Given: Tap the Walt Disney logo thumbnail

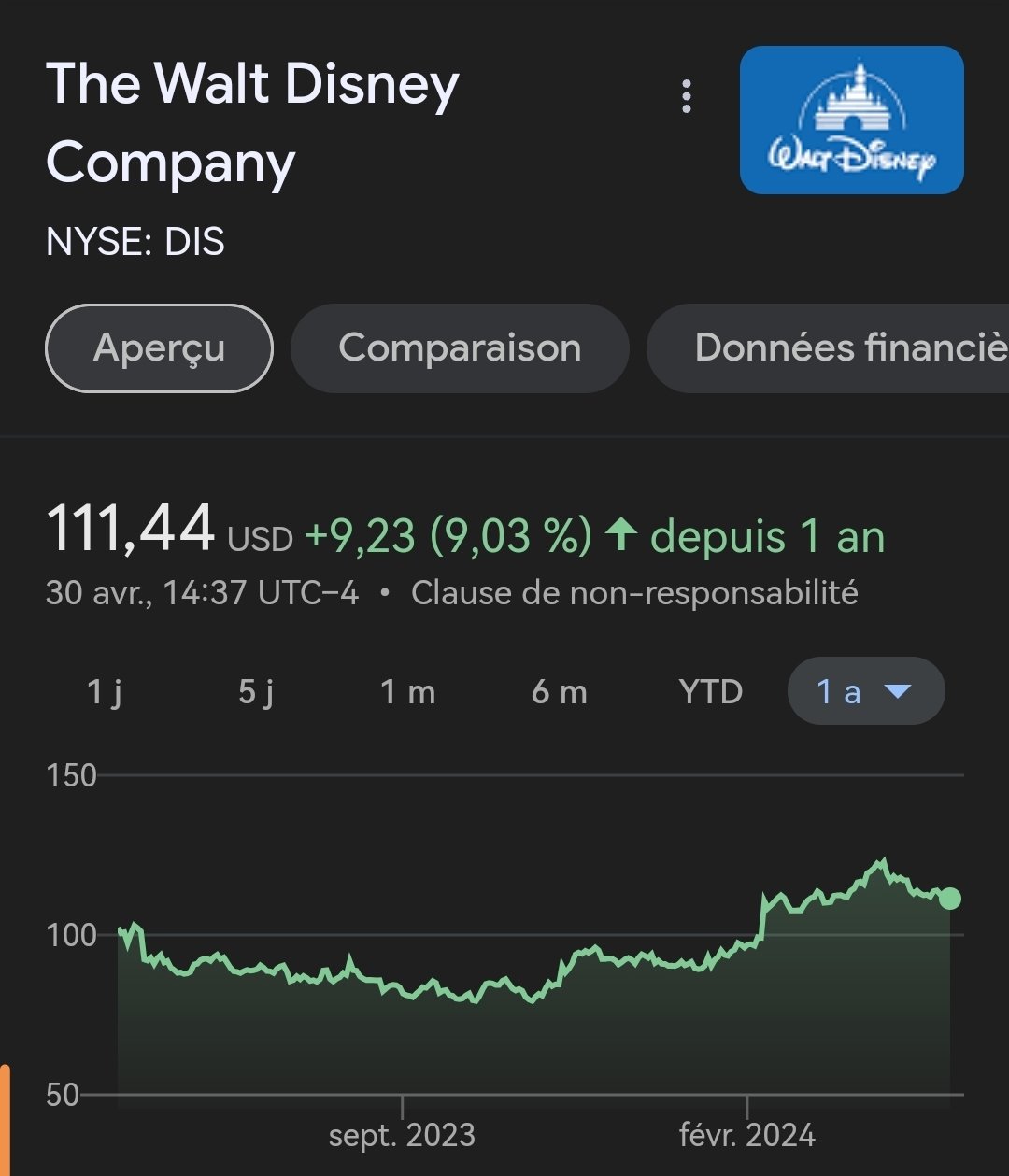Looking at the screenshot, I should click(851, 120).
